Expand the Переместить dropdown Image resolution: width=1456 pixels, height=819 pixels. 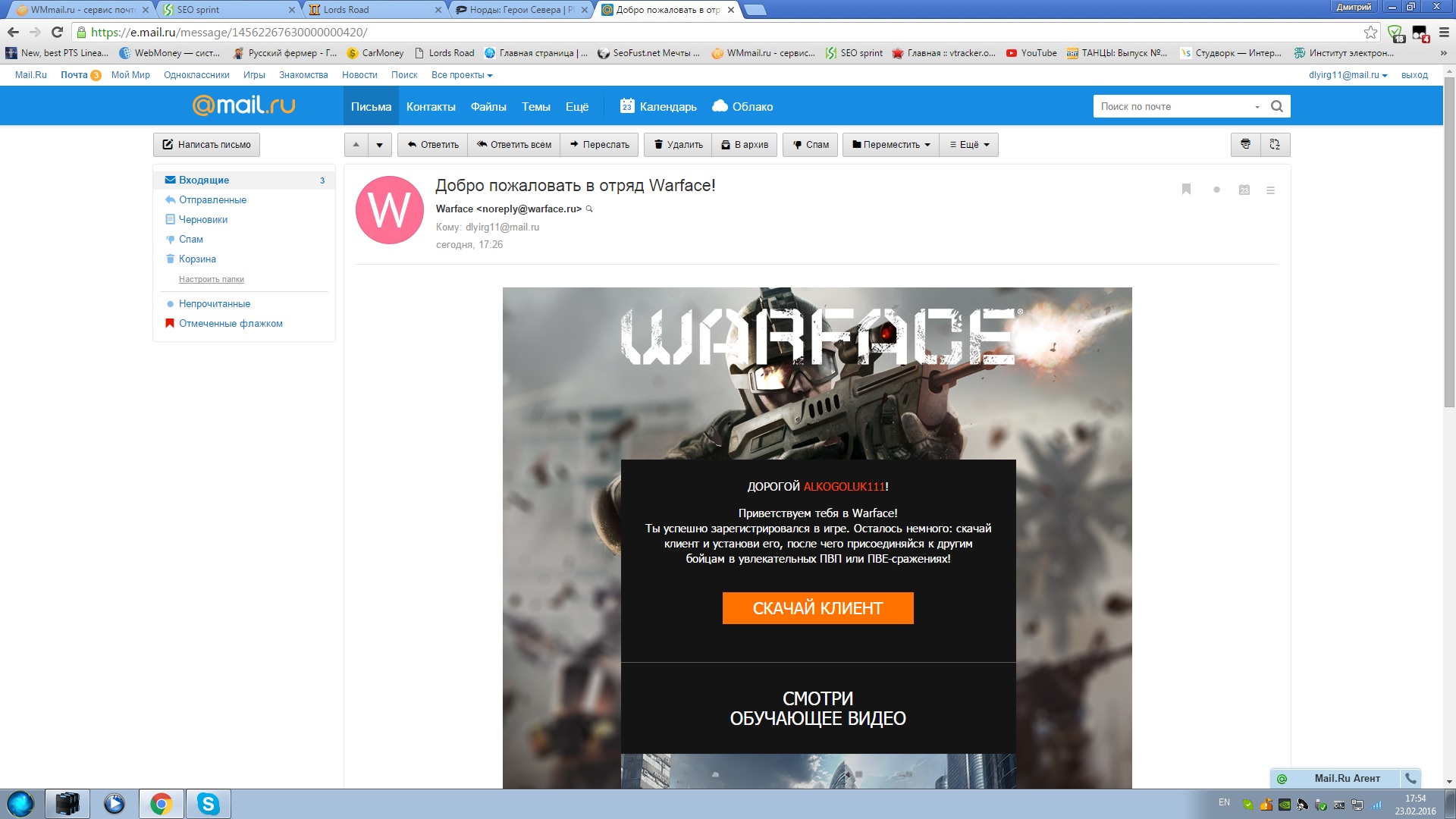coord(891,144)
